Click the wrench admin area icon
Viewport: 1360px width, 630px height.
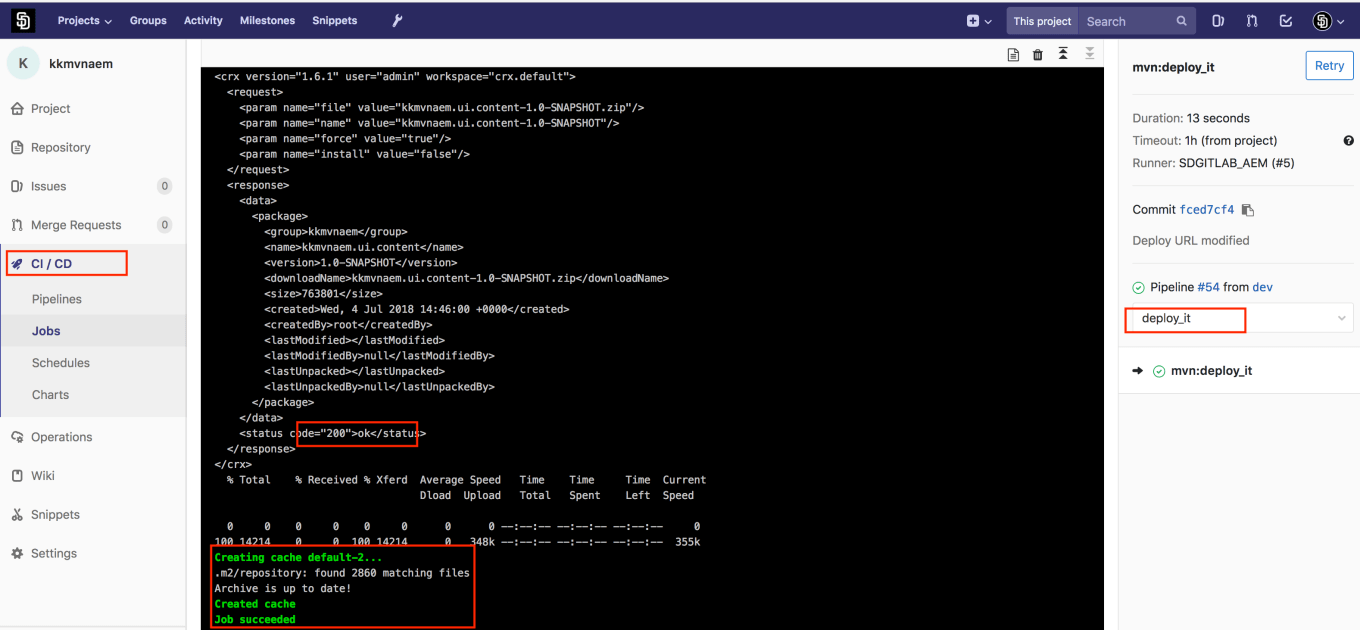click(x=396, y=20)
